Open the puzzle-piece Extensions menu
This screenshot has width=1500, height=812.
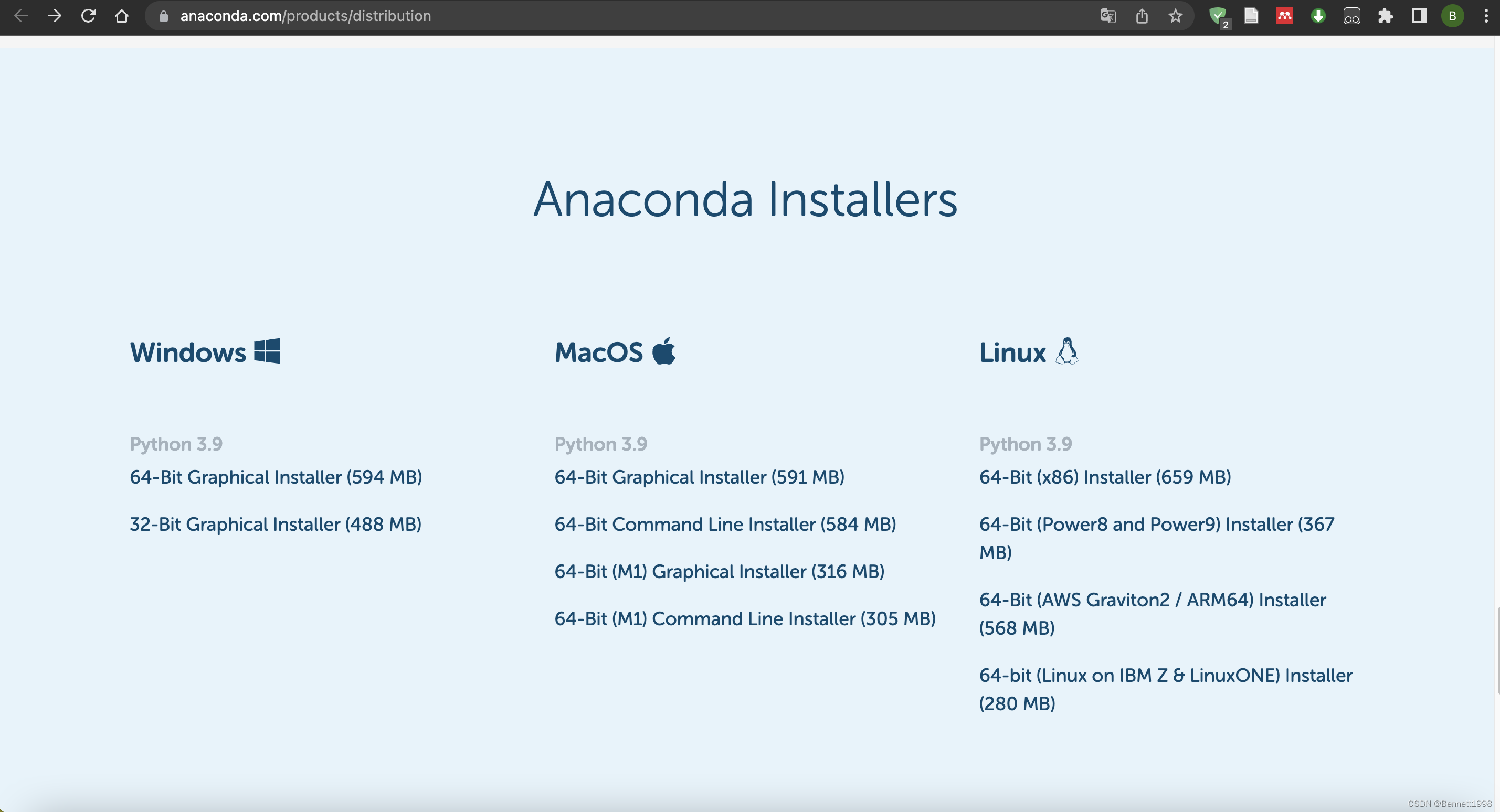1385,16
